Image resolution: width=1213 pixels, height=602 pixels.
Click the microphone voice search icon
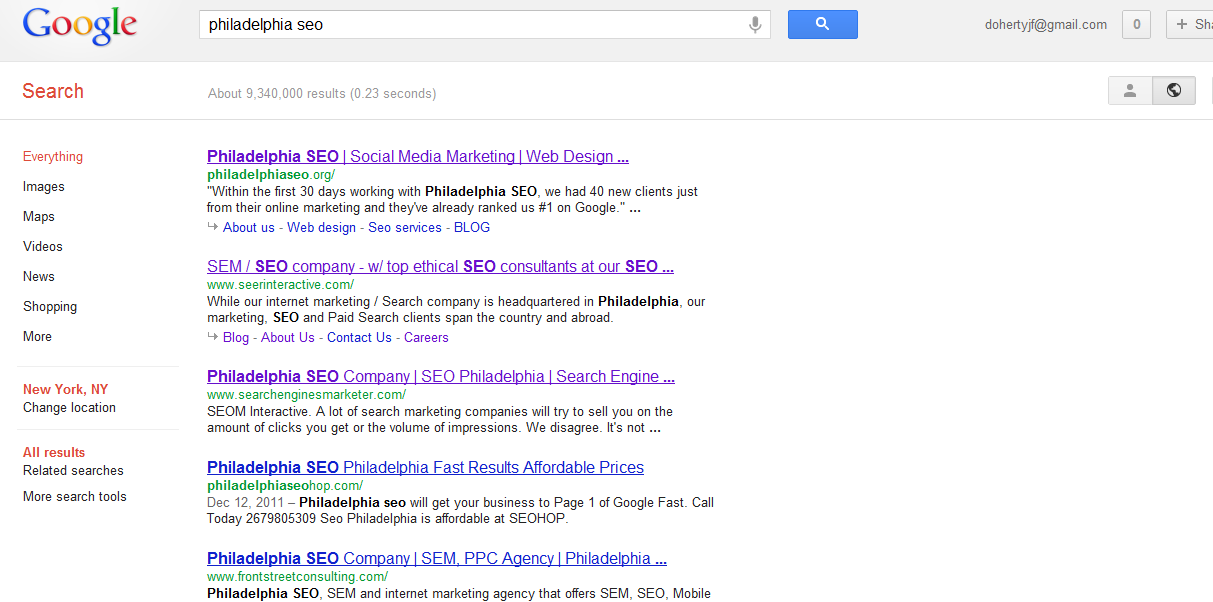[755, 25]
